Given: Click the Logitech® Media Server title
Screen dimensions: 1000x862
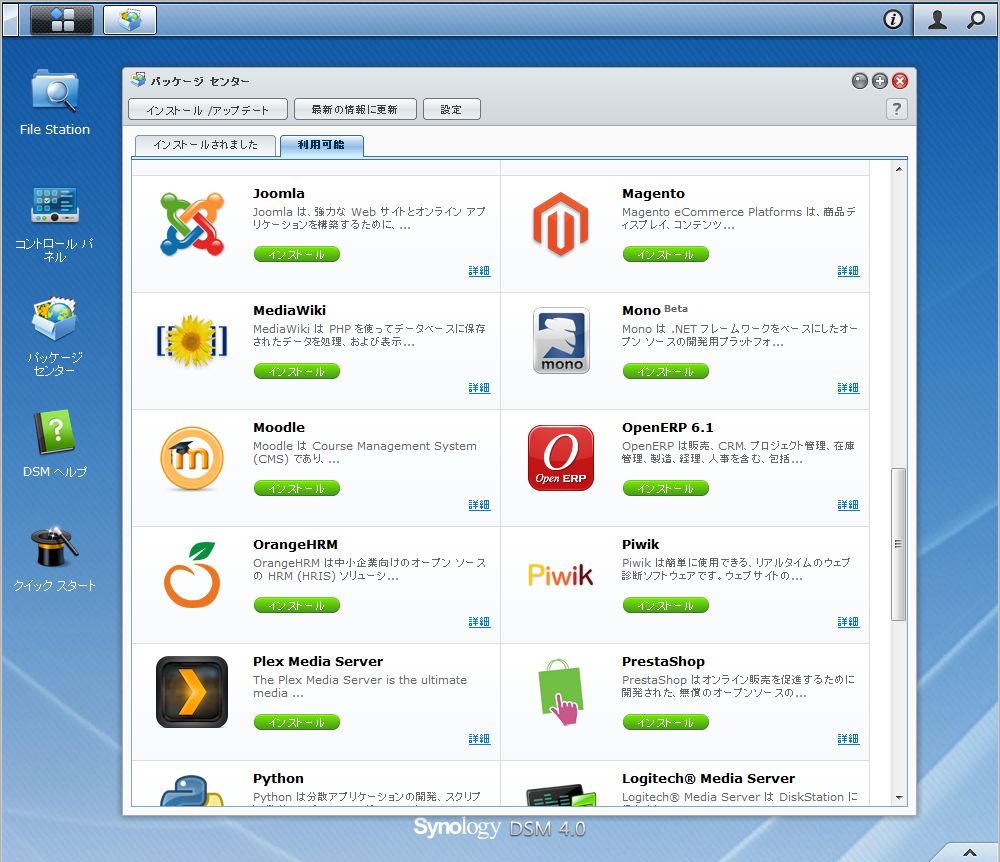Looking at the screenshot, I should coord(709,778).
